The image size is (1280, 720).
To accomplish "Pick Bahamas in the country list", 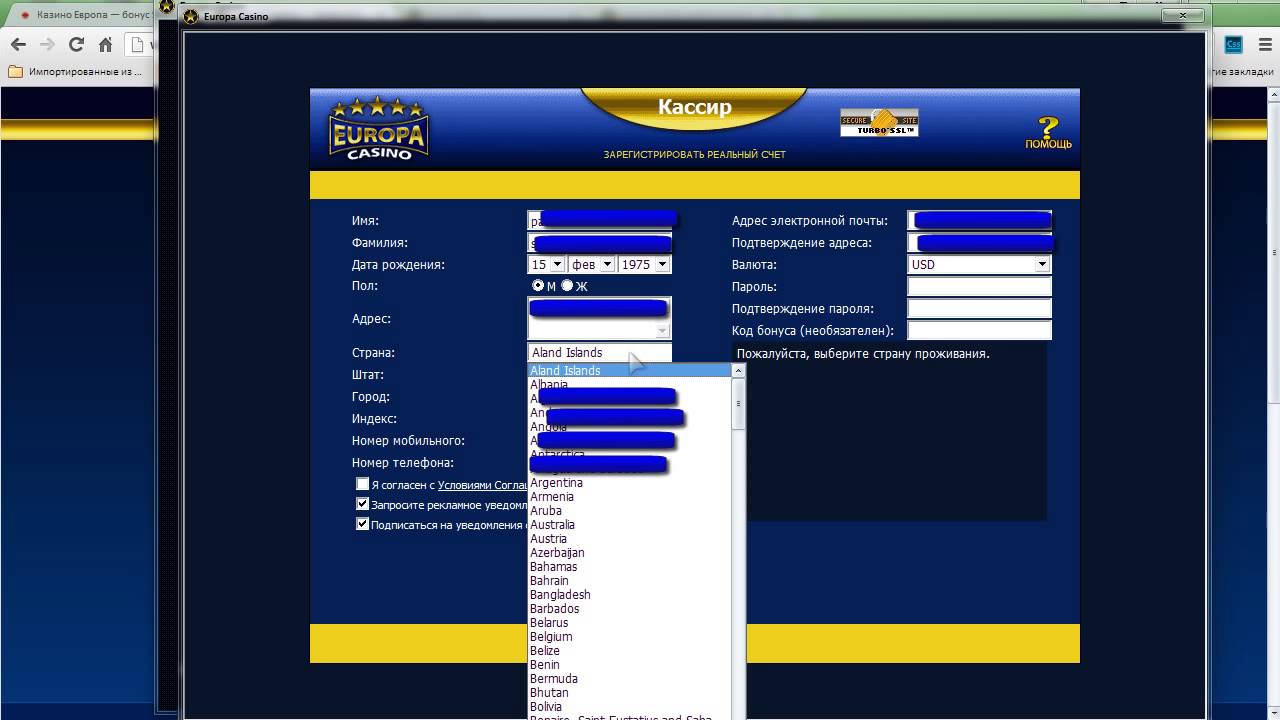I will 631,567.
